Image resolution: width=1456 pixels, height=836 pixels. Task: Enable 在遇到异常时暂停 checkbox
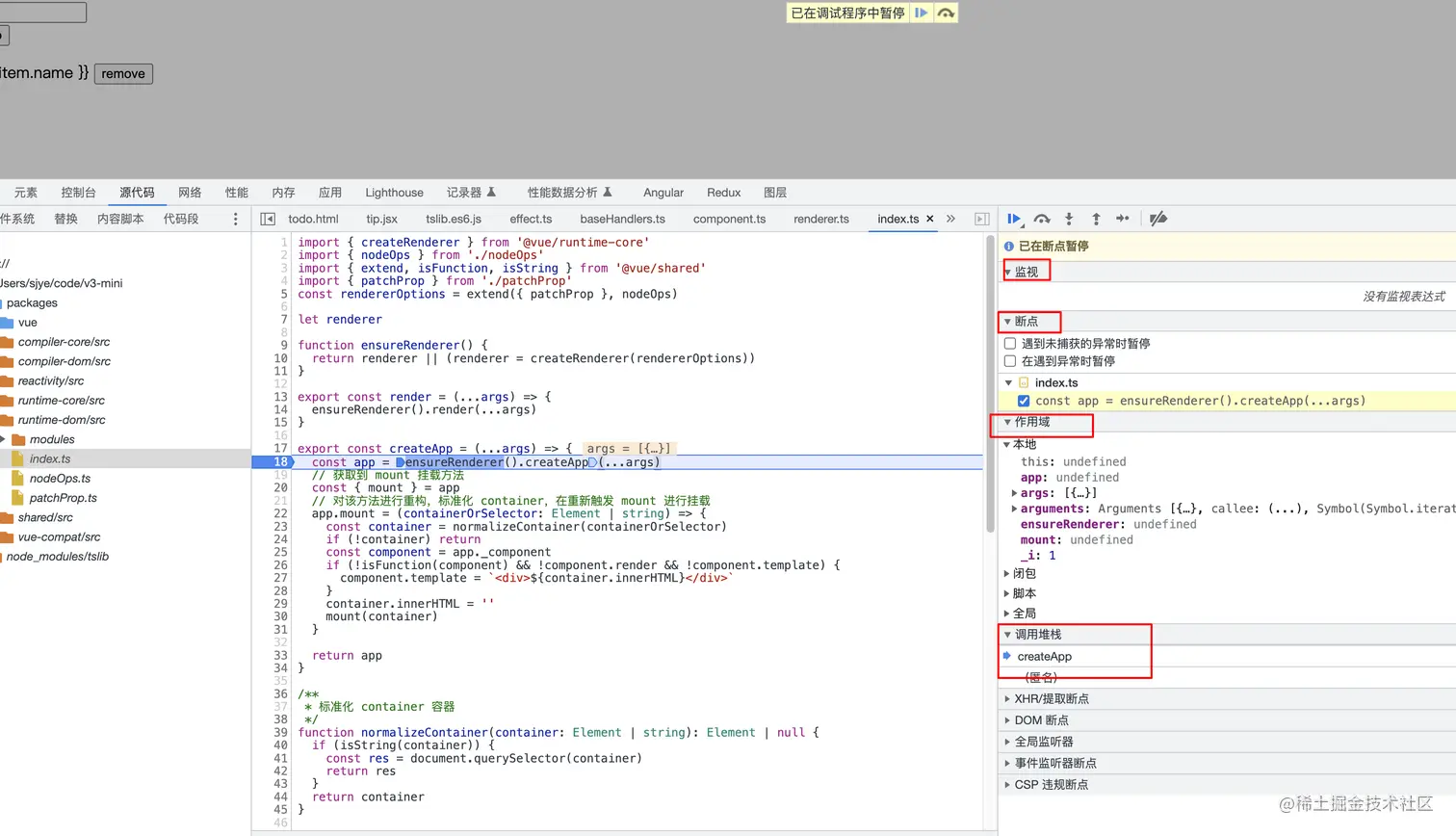(x=1010, y=361)
